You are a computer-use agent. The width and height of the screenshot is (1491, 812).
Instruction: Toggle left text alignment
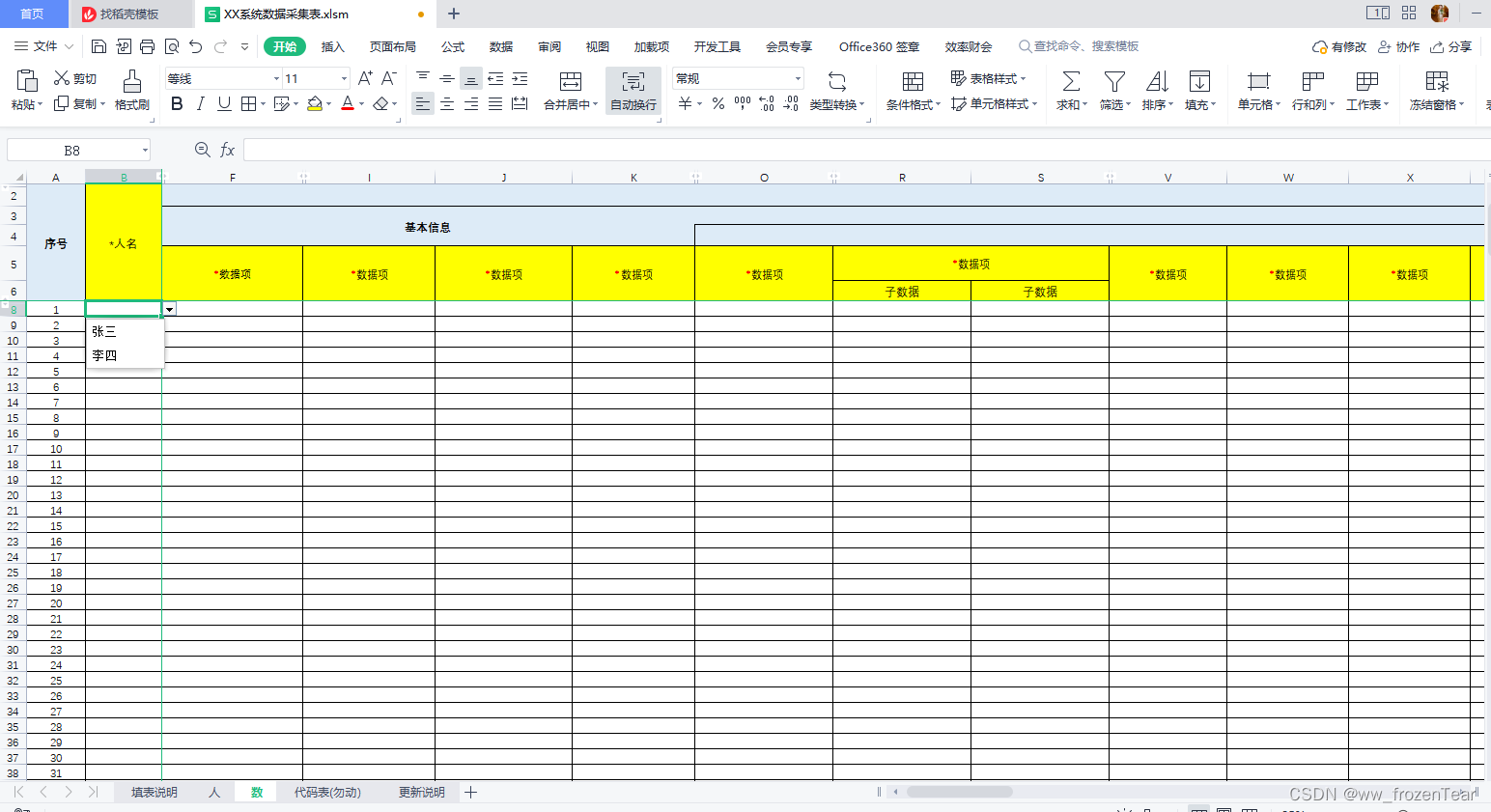[423, 103]
